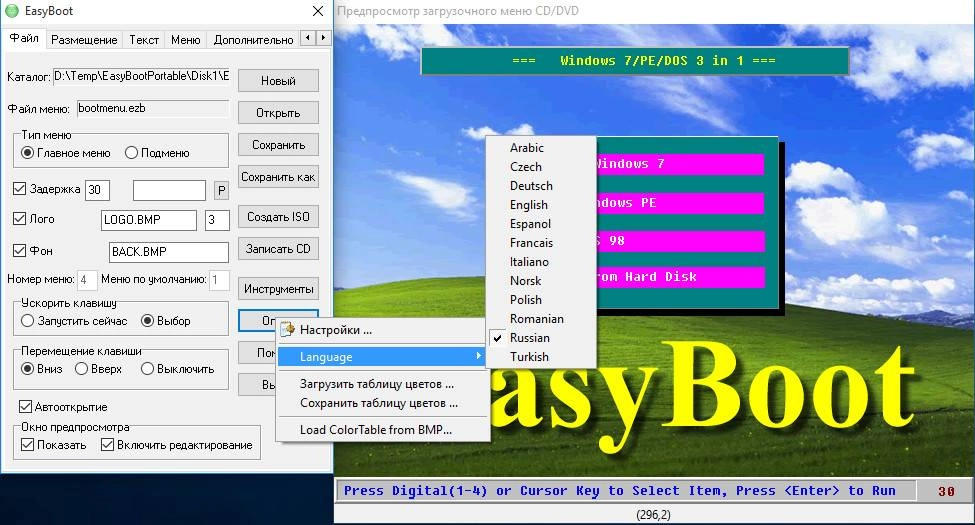This screenshot has height=525, width=975.
Task: Select Italiano language
Action: (540, 261)
